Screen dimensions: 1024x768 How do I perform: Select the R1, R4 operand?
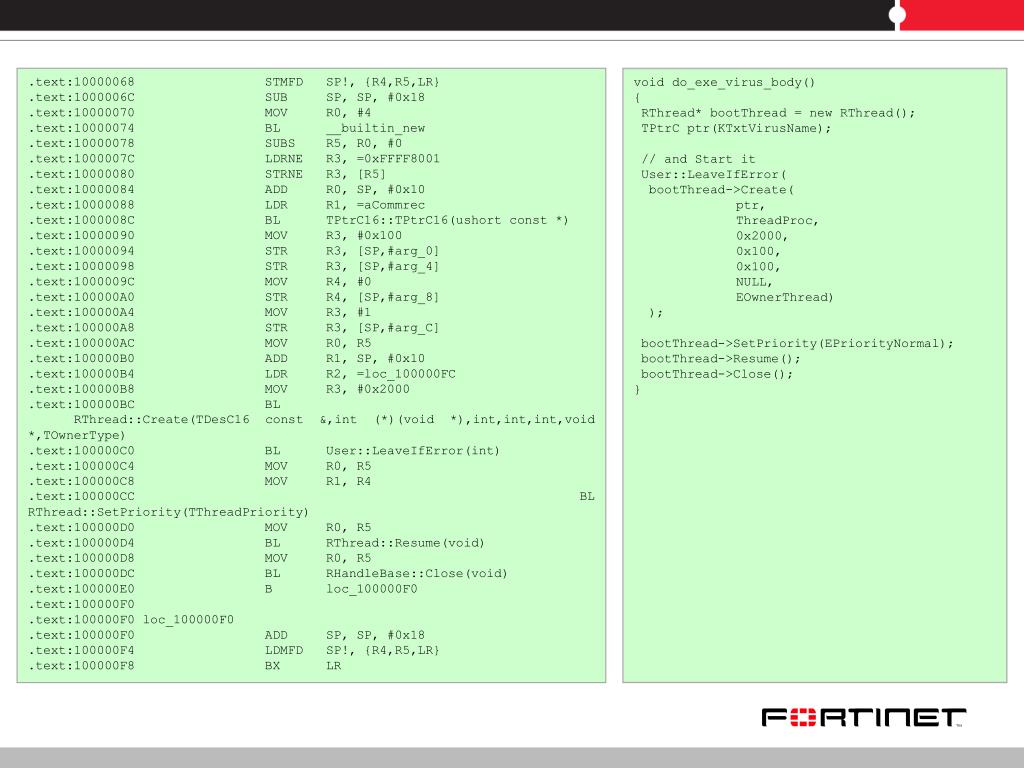click(349, 481)
